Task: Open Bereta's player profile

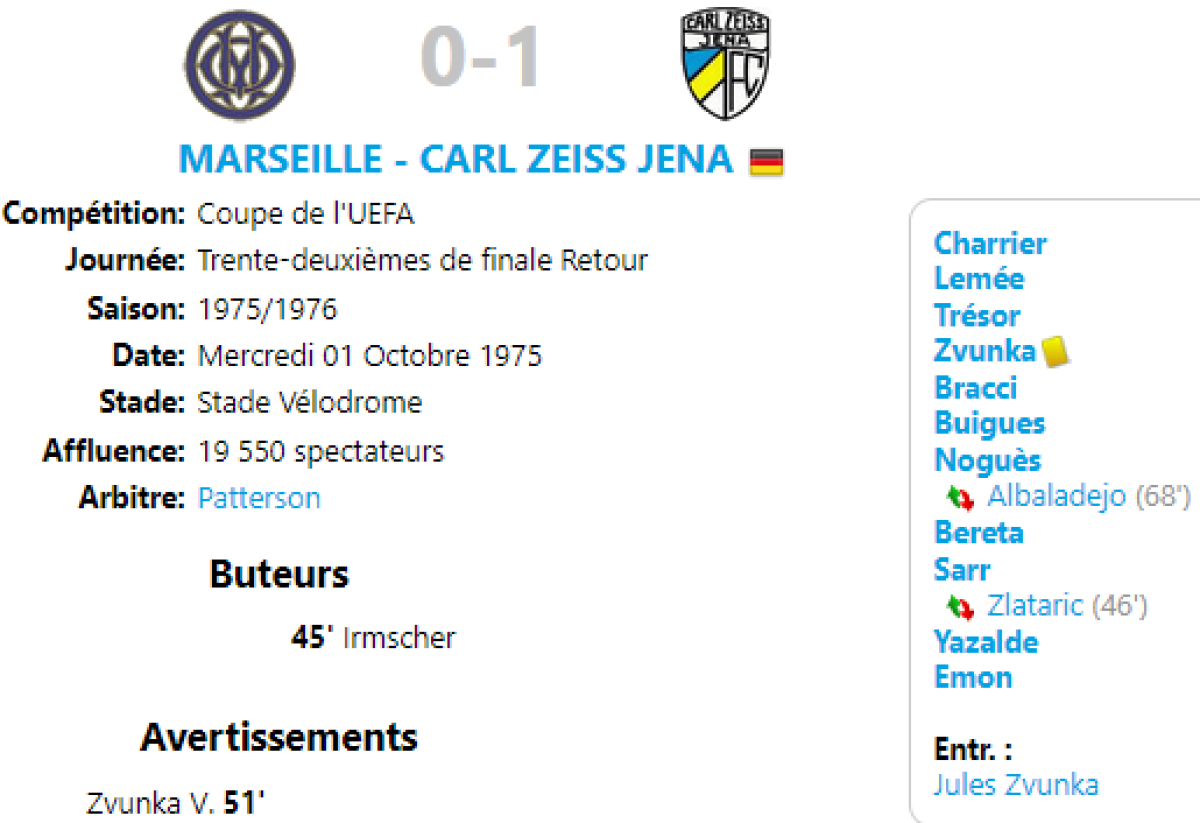Action: pyautogui.click(x=978, y=533)
